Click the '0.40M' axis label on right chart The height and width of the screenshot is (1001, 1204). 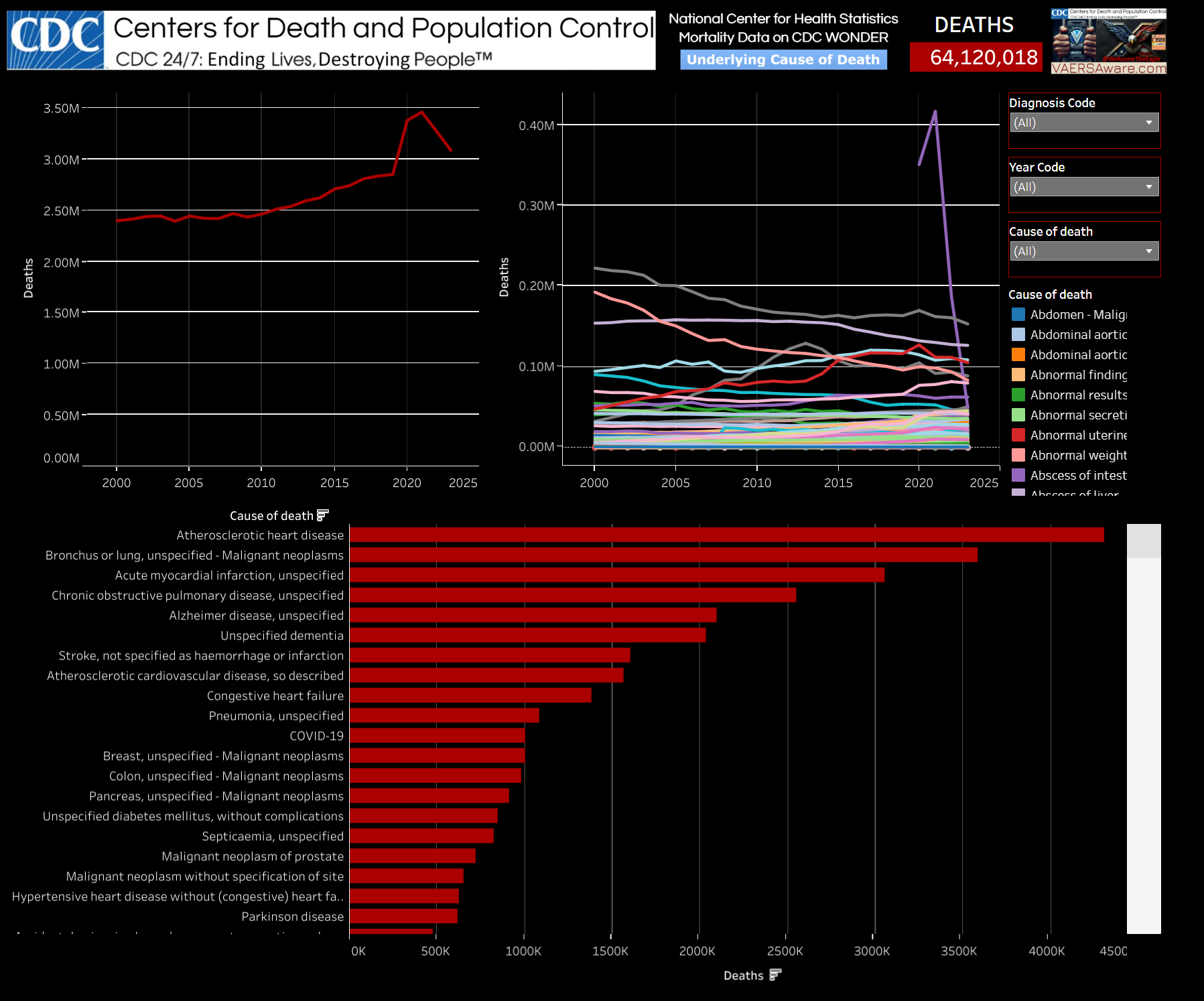[536, 125]
